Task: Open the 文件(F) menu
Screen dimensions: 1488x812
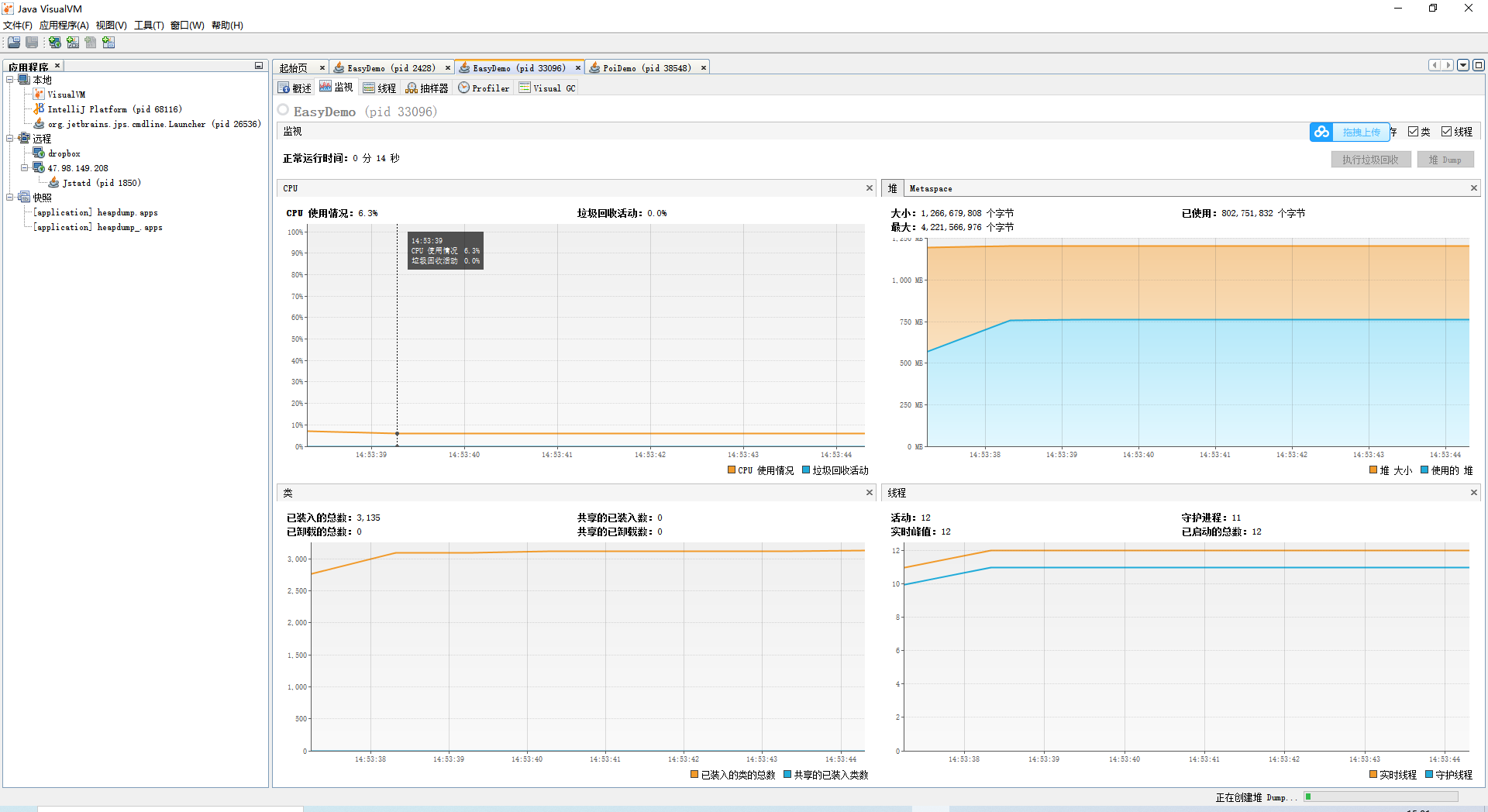Action: click(x=18, y=26)
